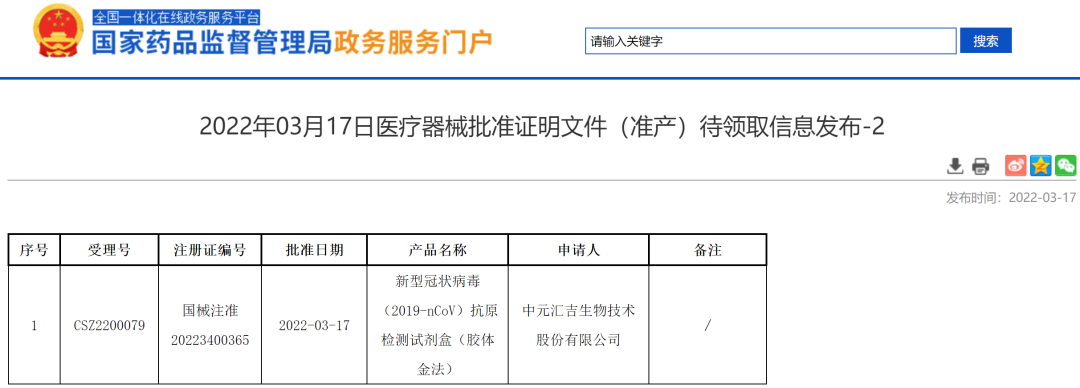Select registration number 国械注准20223400365
This screenshot has width=1080, height=388.
pos(210,325)
